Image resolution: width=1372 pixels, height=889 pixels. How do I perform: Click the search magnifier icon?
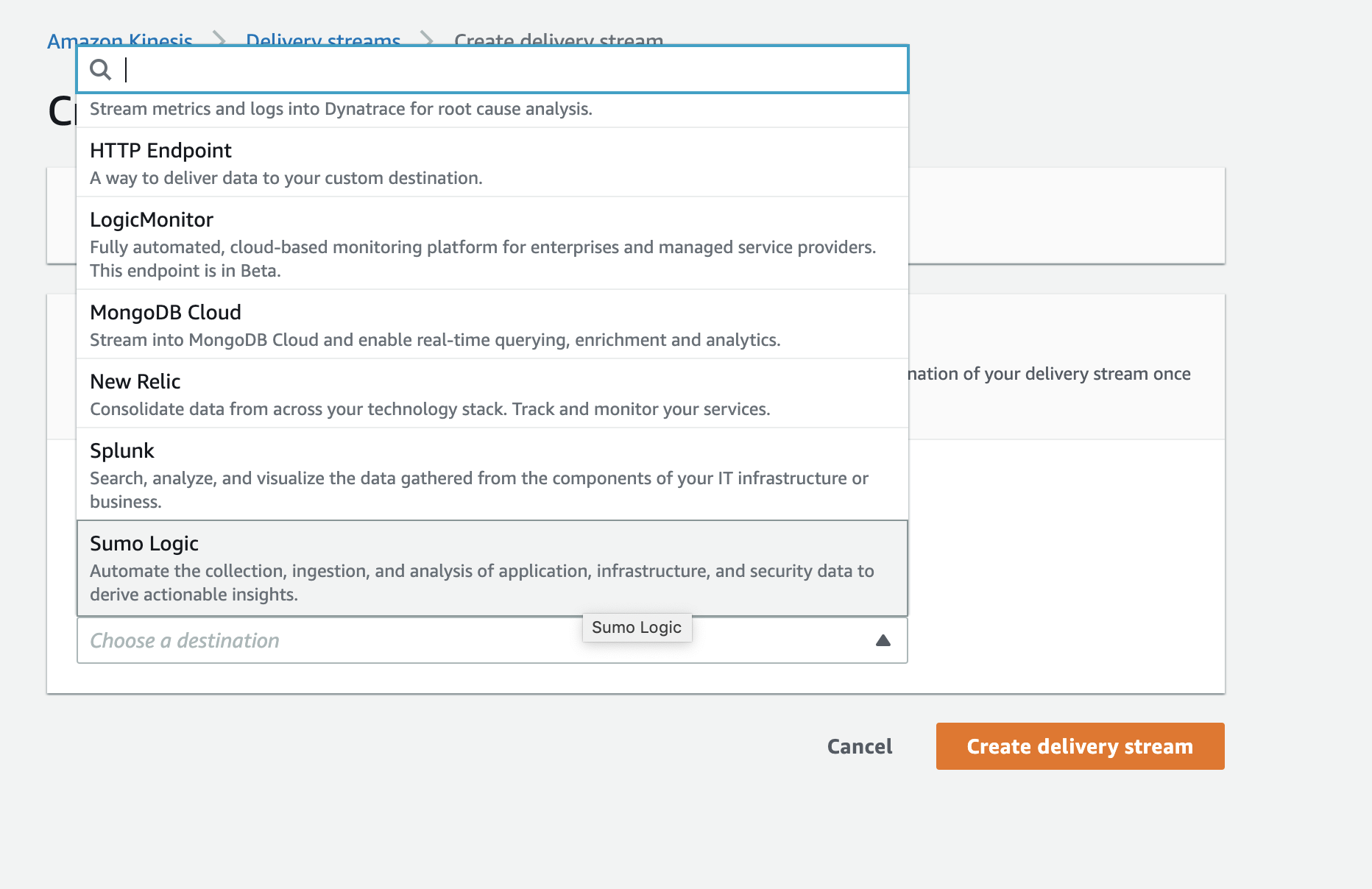click(x=100, y=70)
